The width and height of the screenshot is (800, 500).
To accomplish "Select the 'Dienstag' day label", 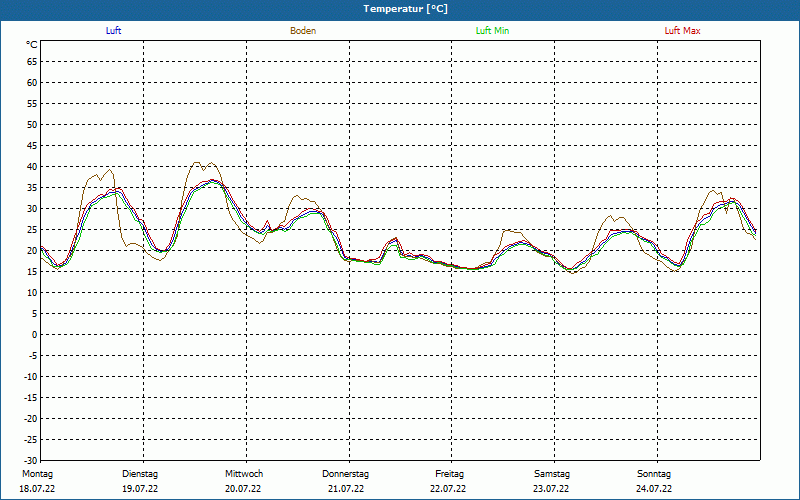I will coord(140,474).
